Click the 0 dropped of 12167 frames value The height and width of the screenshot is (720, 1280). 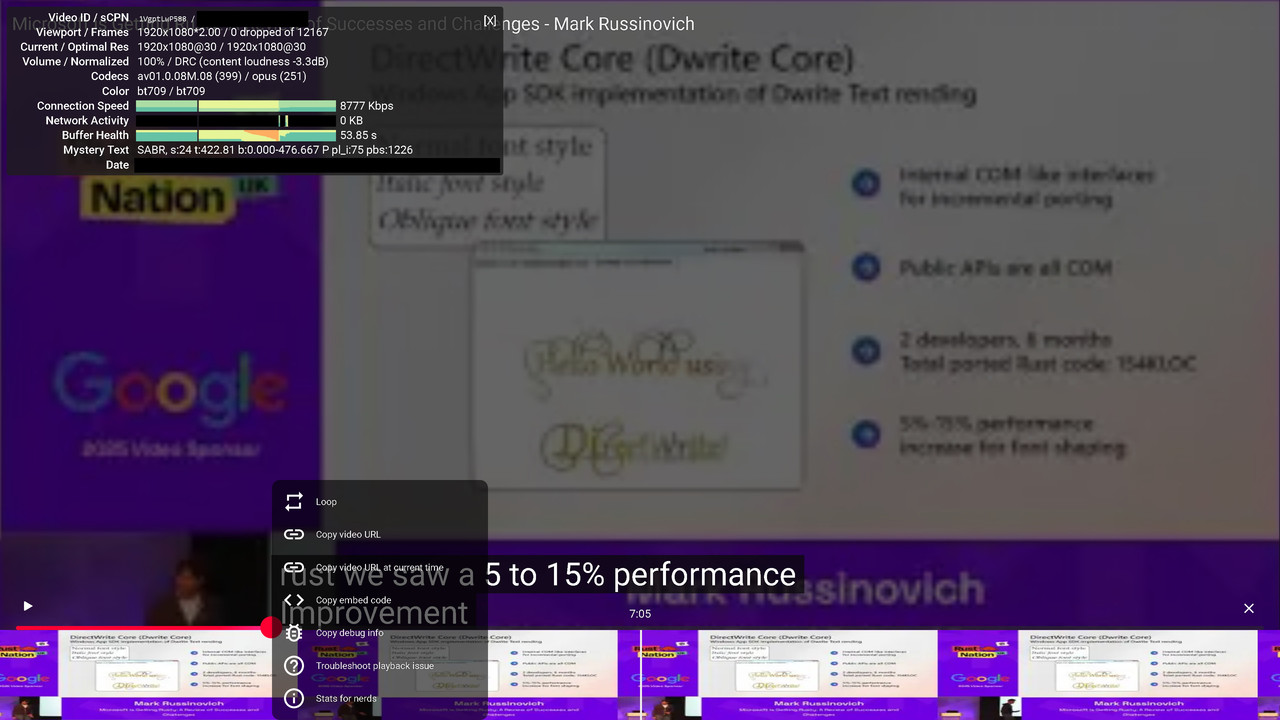(279, 33)
